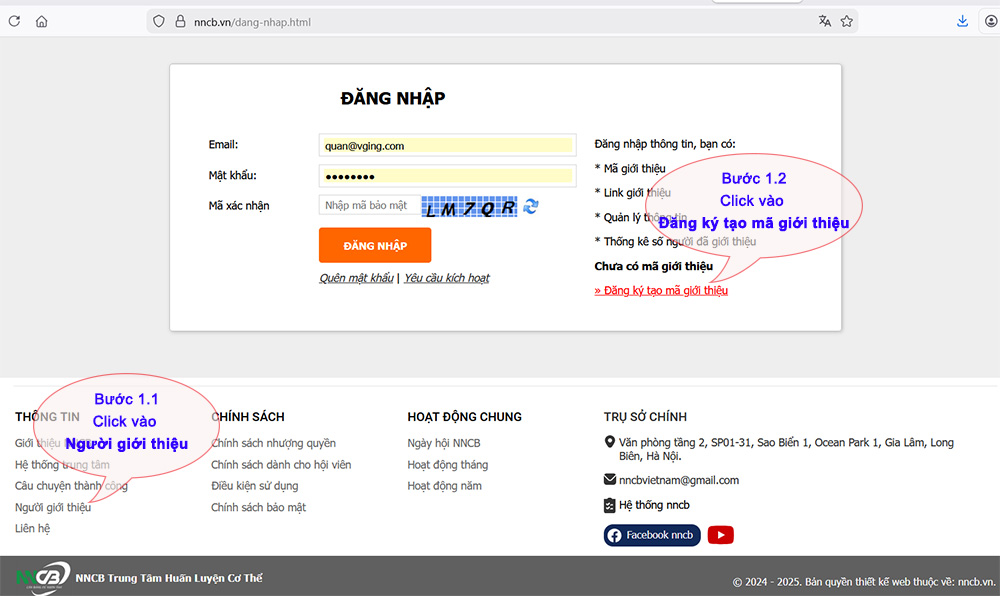Open the page translate icon
Image resolution: width=1000 pixels, height=596 pixels.
tap(825, 21)
